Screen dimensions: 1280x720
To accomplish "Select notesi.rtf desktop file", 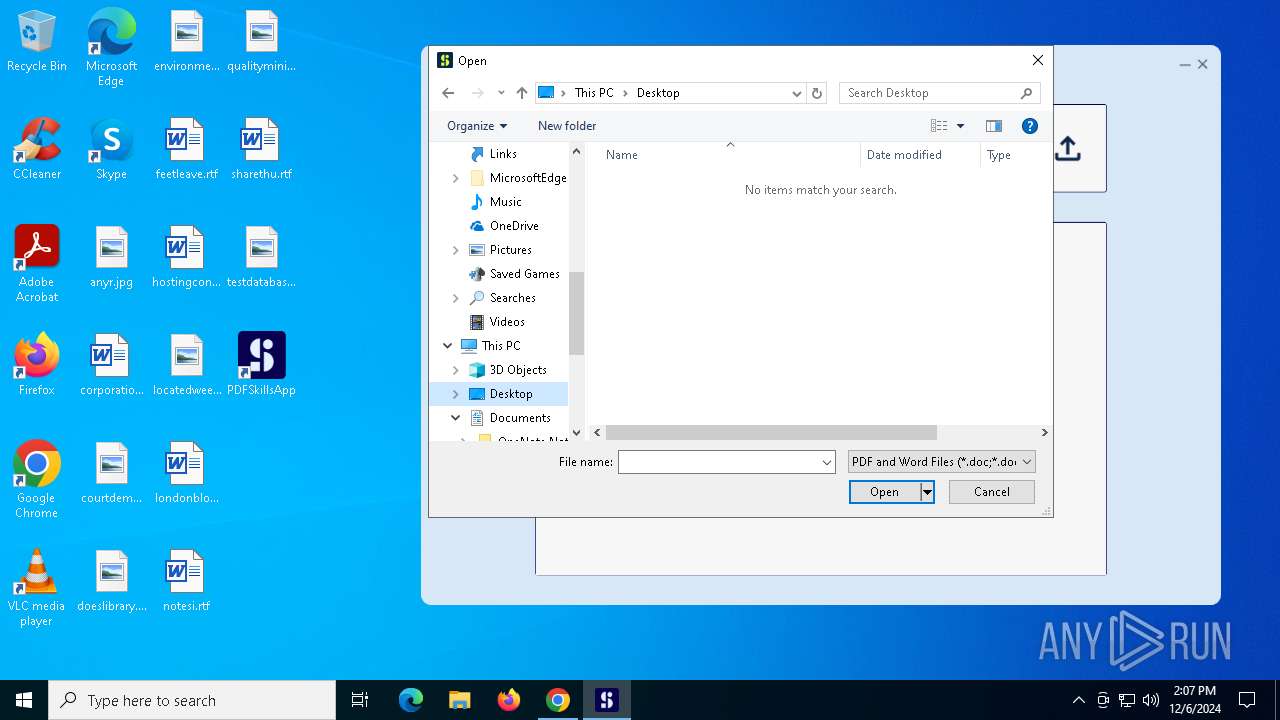I will [186, 582].
